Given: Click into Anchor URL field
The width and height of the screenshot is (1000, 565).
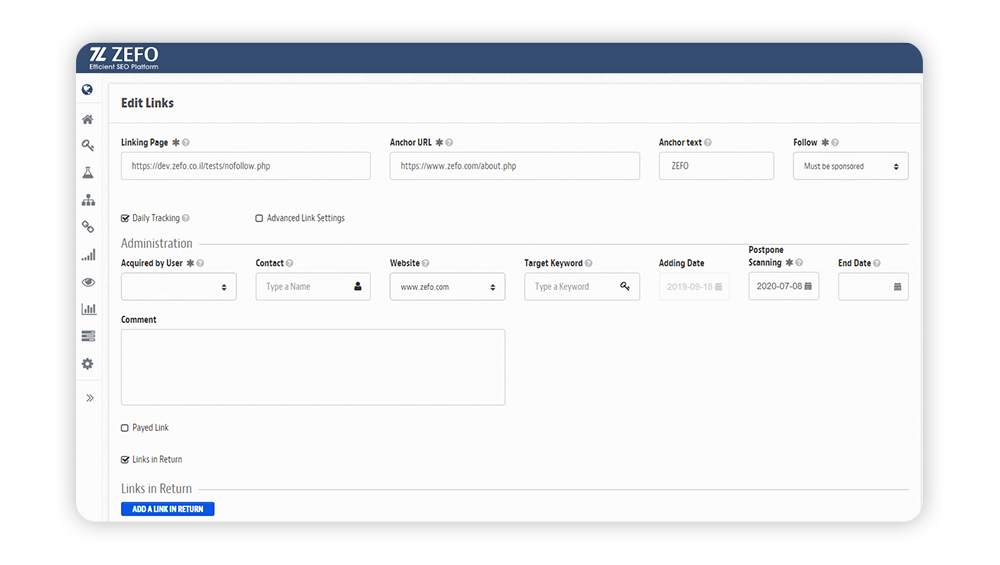Looking at the screenshot, I should coord(515,166).
